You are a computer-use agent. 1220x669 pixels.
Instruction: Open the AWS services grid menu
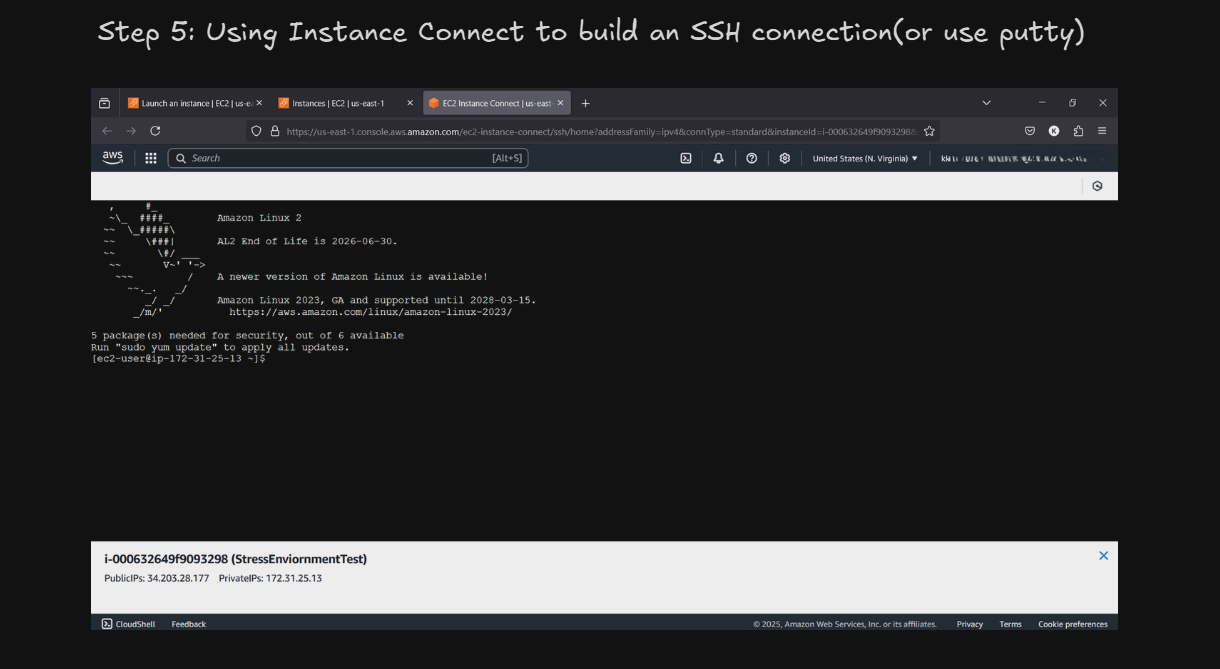(x=151, y=158)
